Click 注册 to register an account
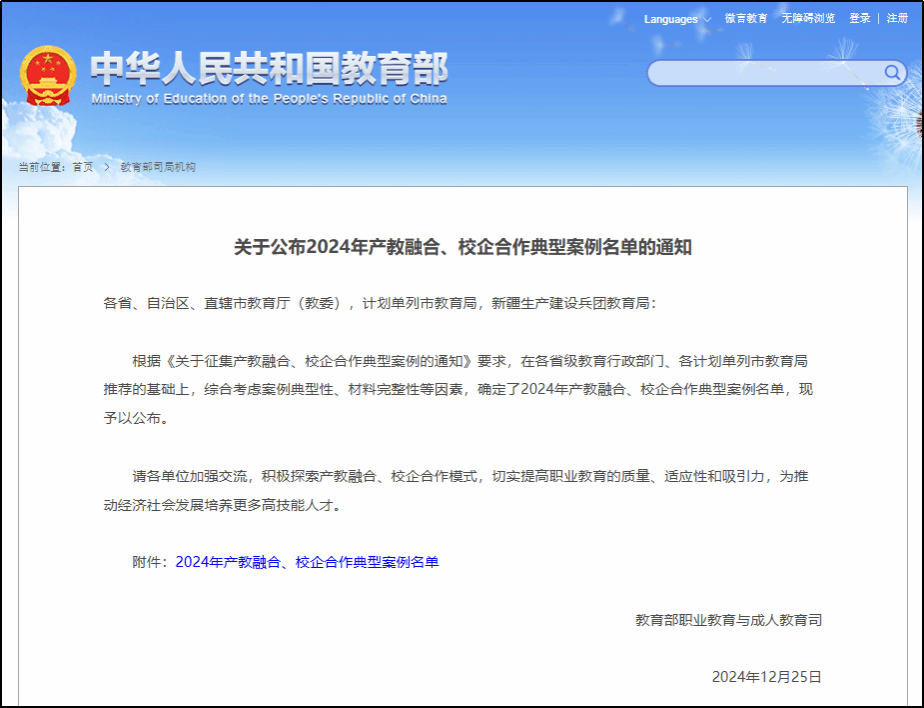 pos(897,19)
